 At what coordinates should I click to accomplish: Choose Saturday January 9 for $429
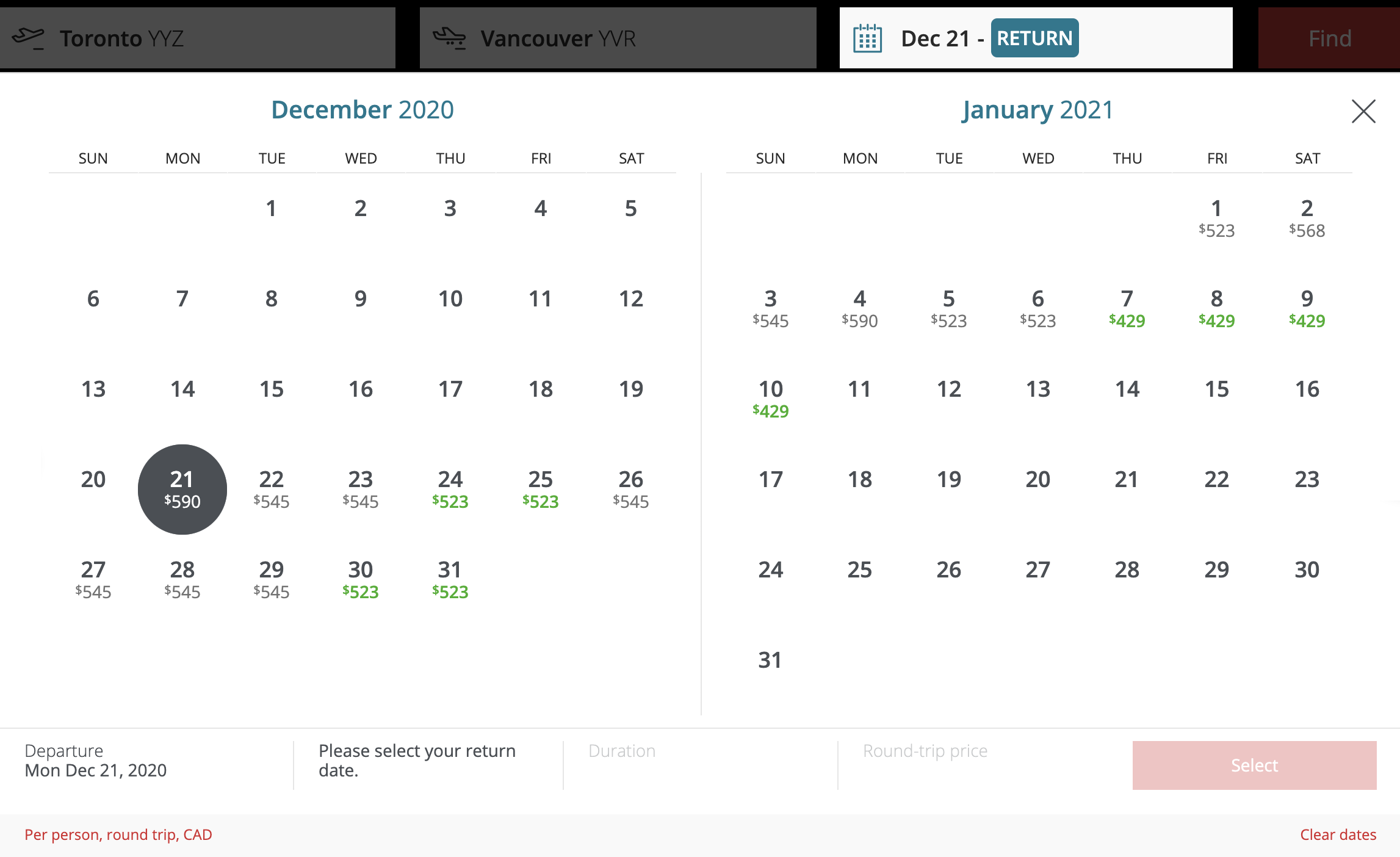point(1307,308)
